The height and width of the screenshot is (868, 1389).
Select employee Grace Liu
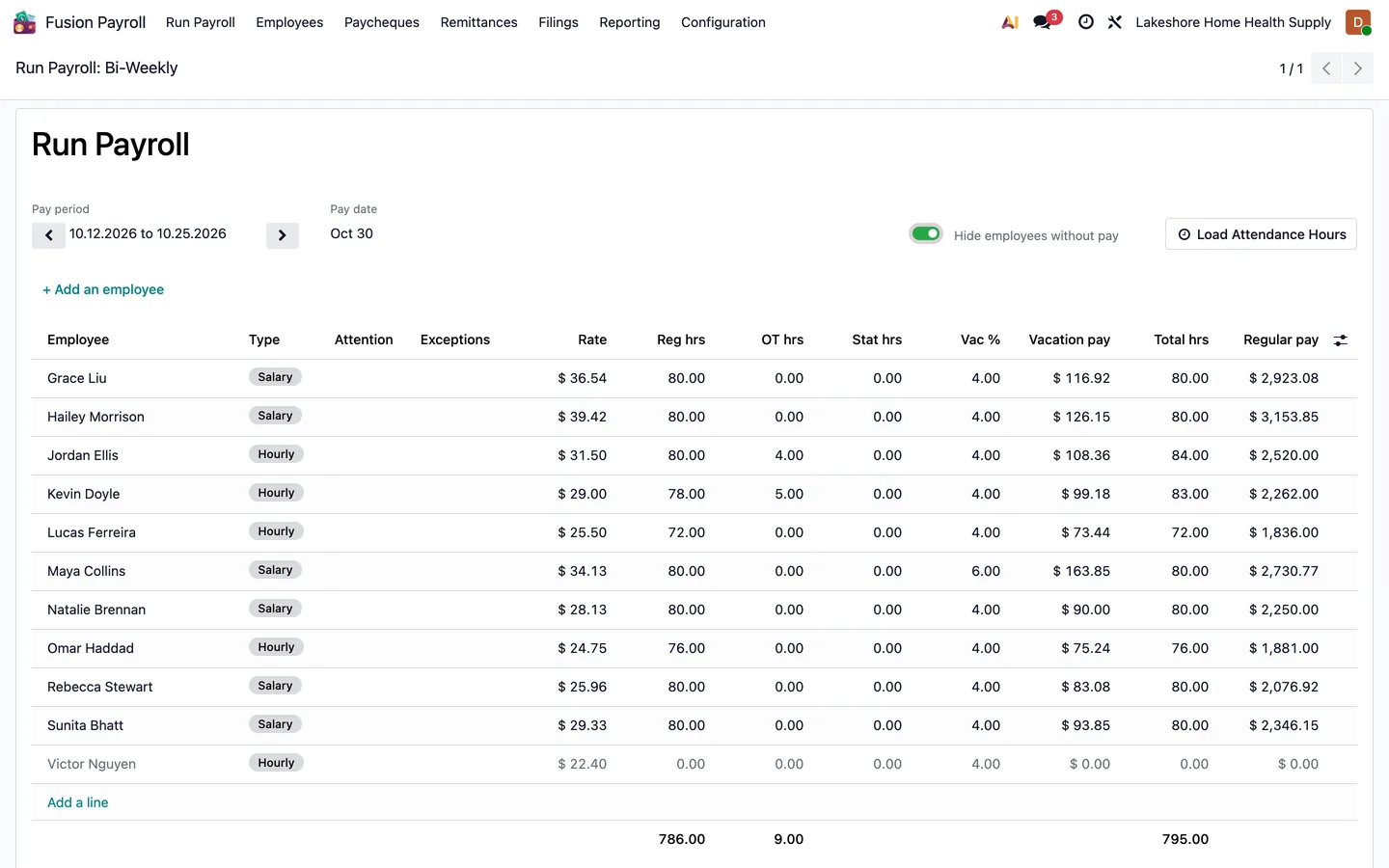(77, 378)
